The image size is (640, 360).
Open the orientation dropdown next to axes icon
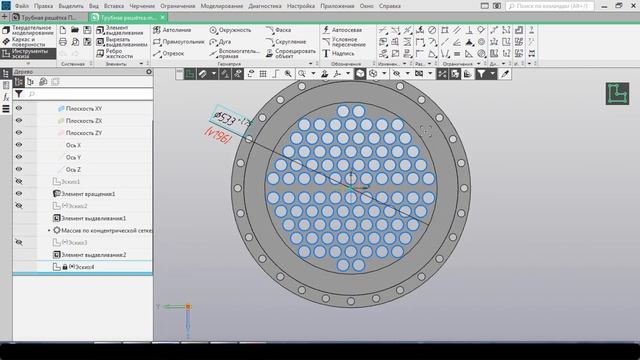(x=348, y=74)
